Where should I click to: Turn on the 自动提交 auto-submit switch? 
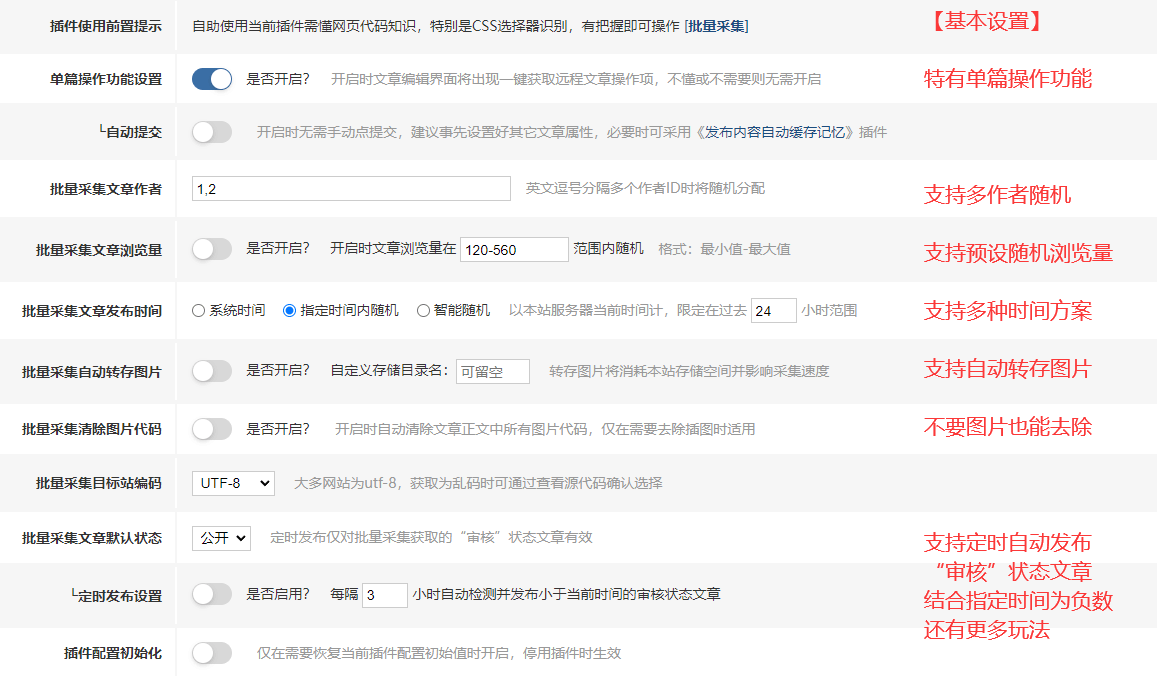click(x=211, y=131)
